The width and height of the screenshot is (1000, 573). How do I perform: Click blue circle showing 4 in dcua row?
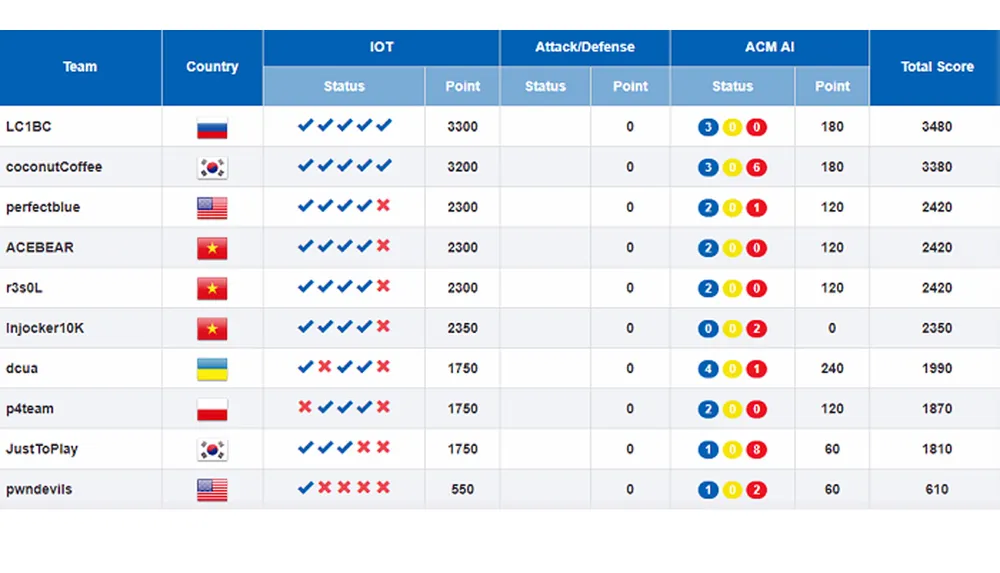tap(708, 369)
